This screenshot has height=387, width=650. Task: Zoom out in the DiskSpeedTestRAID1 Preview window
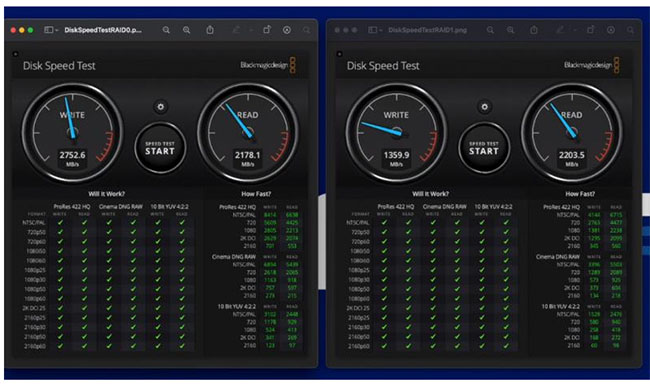[x=490, y=30]
